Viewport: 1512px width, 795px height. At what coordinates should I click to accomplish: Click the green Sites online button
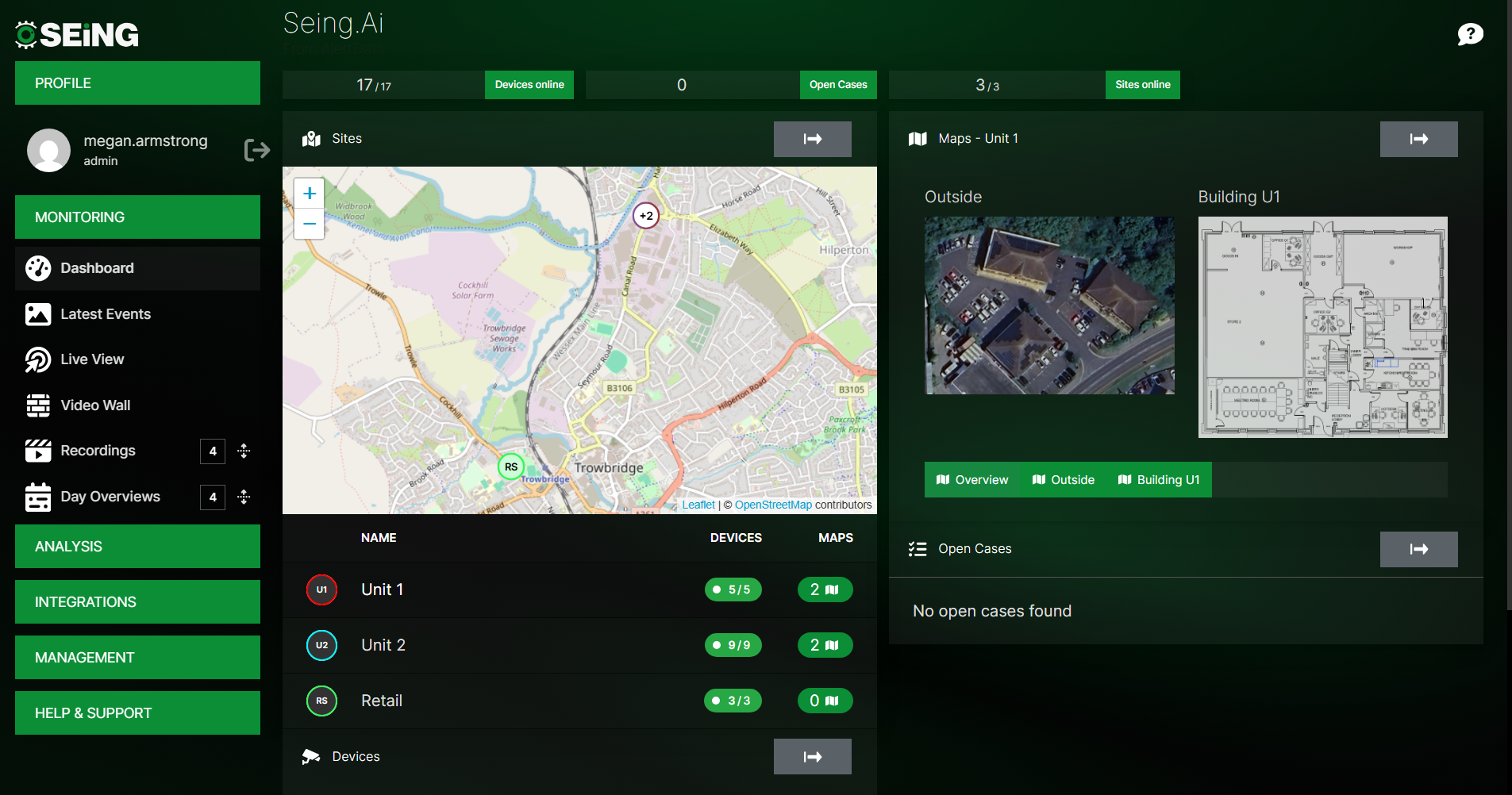pyautogui.click(x=1142, y=84)
